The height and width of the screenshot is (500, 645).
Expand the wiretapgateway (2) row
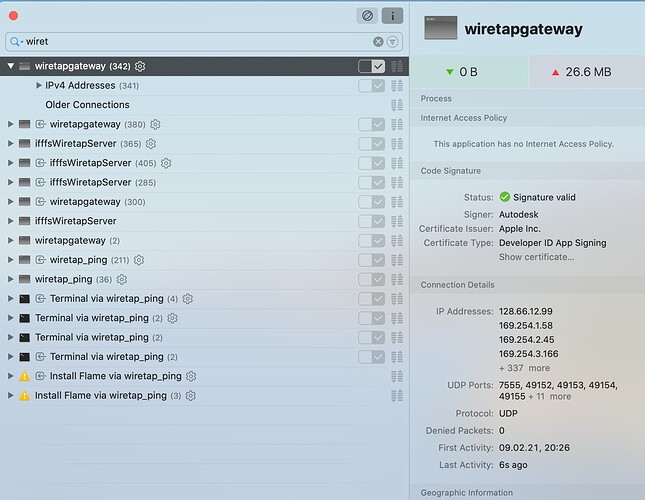tap(11, 240)
